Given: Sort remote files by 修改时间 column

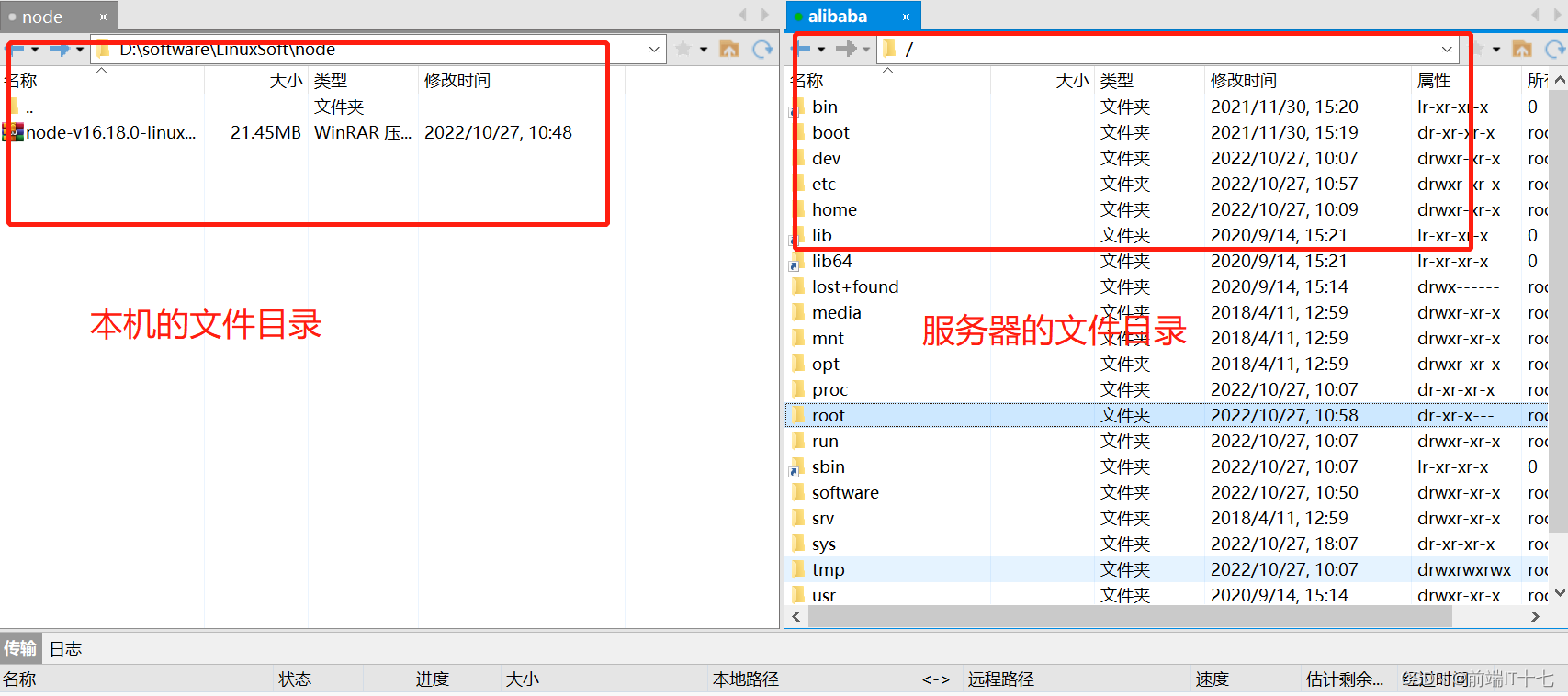Looking at the screenshot, I should (x=1307, y=80).
